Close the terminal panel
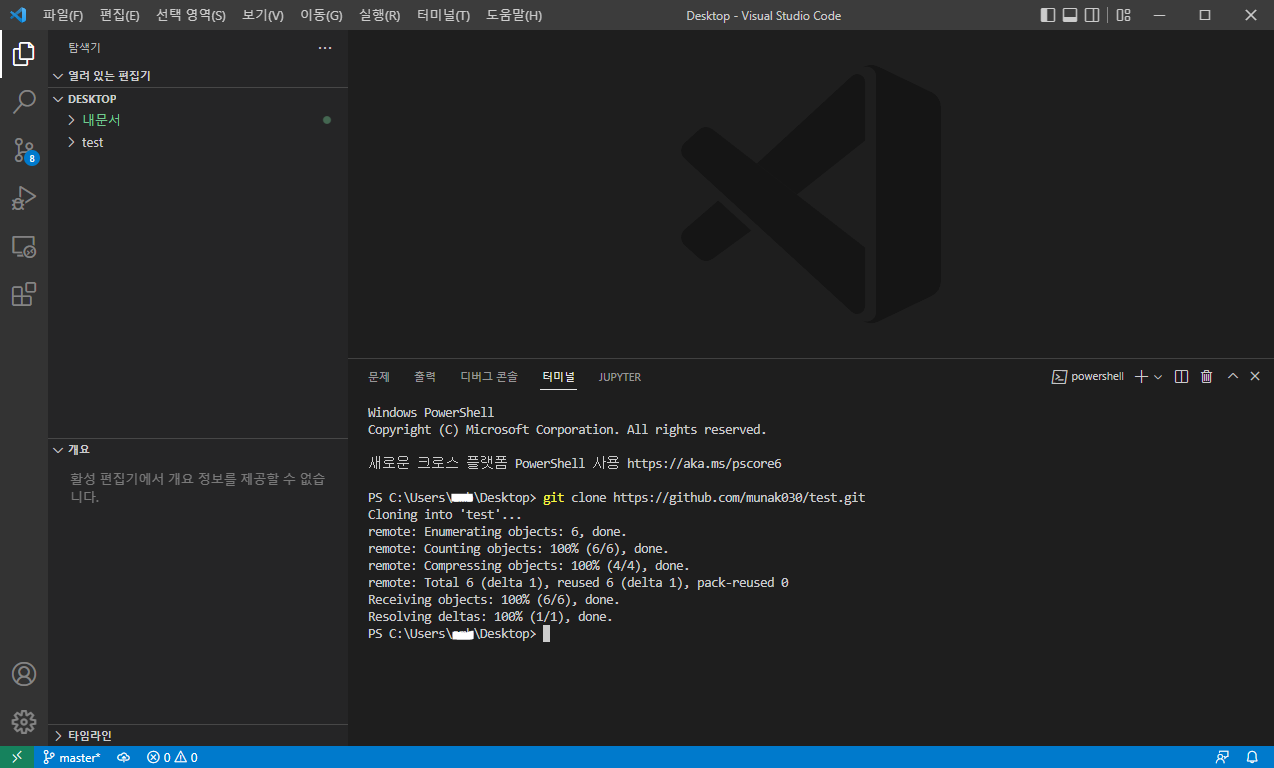Screen dimensions: 1274x768 pos(1255,377)
